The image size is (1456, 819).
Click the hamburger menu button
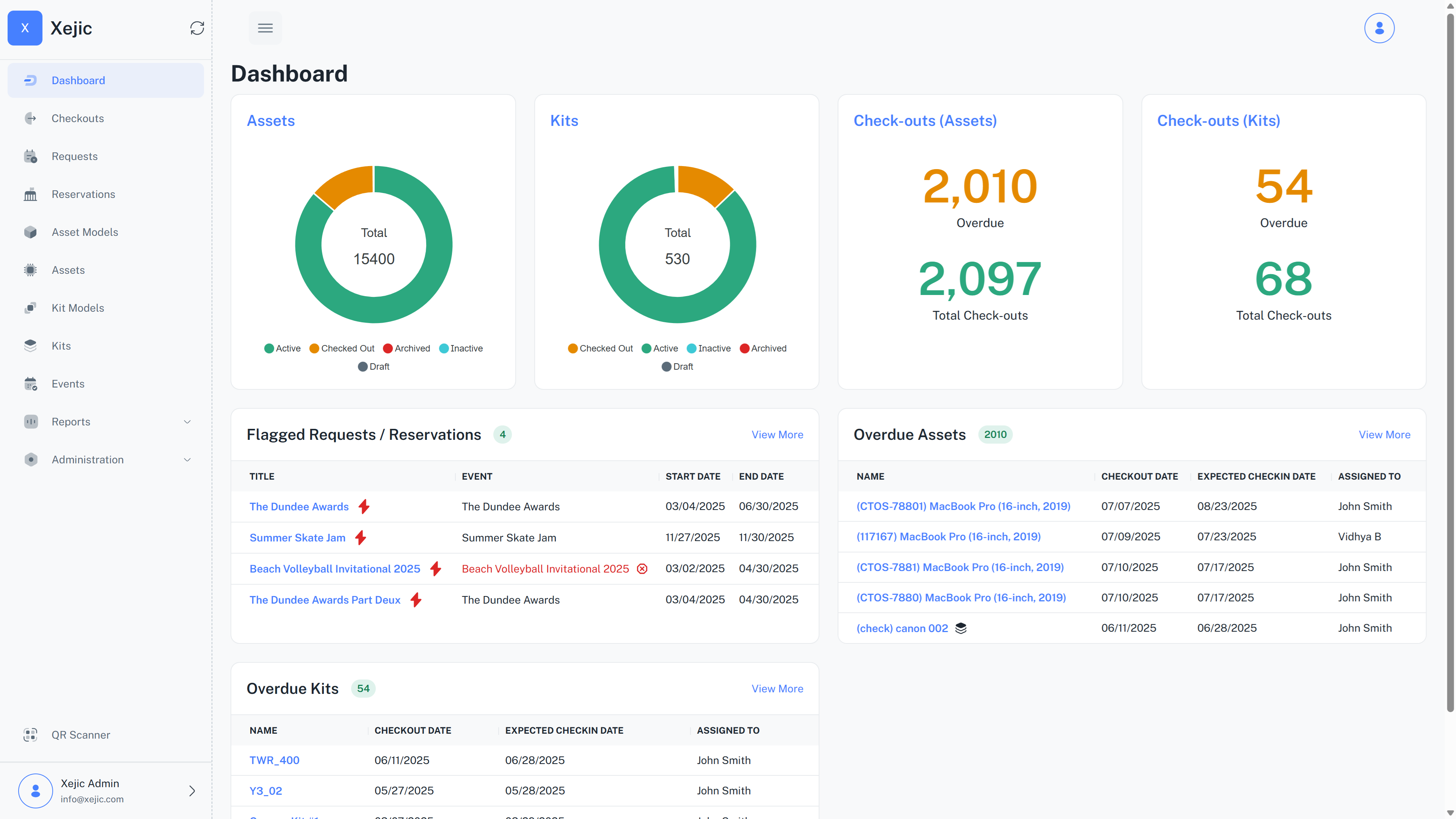(x=265, y=28)
